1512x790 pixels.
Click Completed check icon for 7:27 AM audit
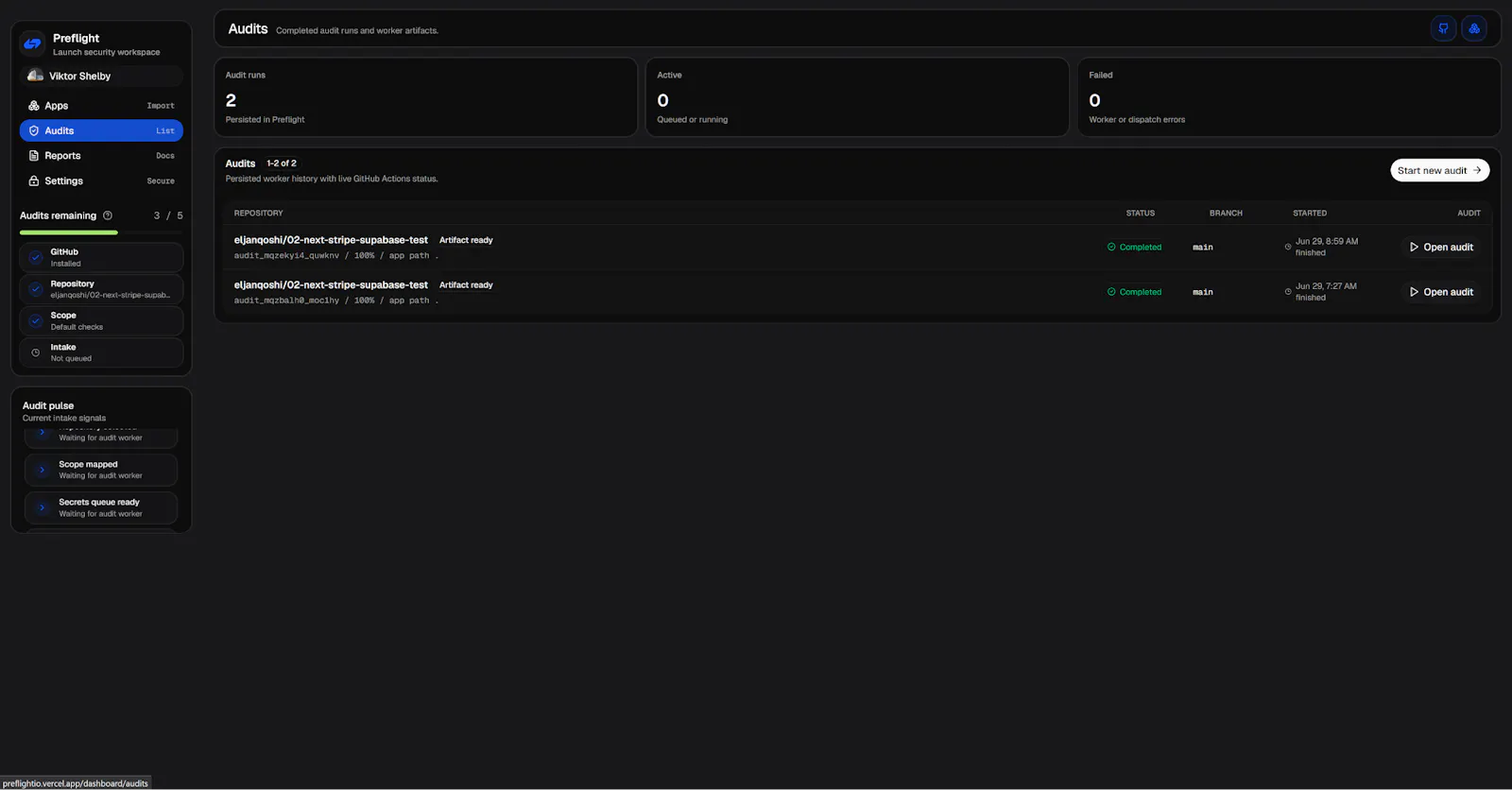1111,292
